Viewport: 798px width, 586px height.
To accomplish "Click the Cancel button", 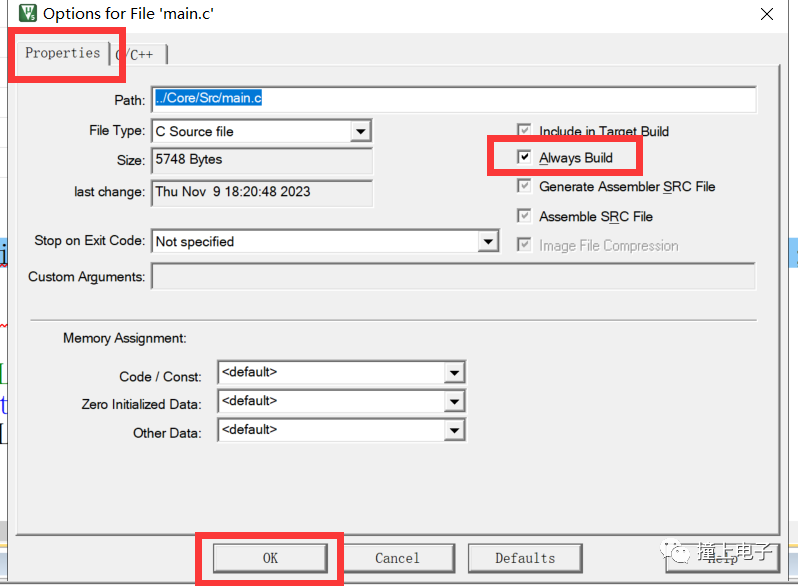I will point(397,558).
